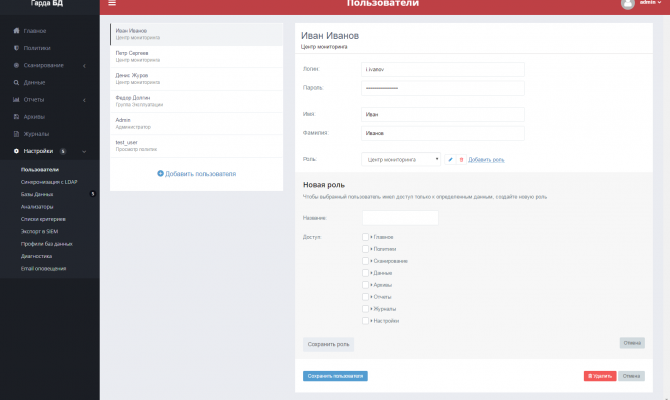Click the badge 5 next to Базы данных

92,194
